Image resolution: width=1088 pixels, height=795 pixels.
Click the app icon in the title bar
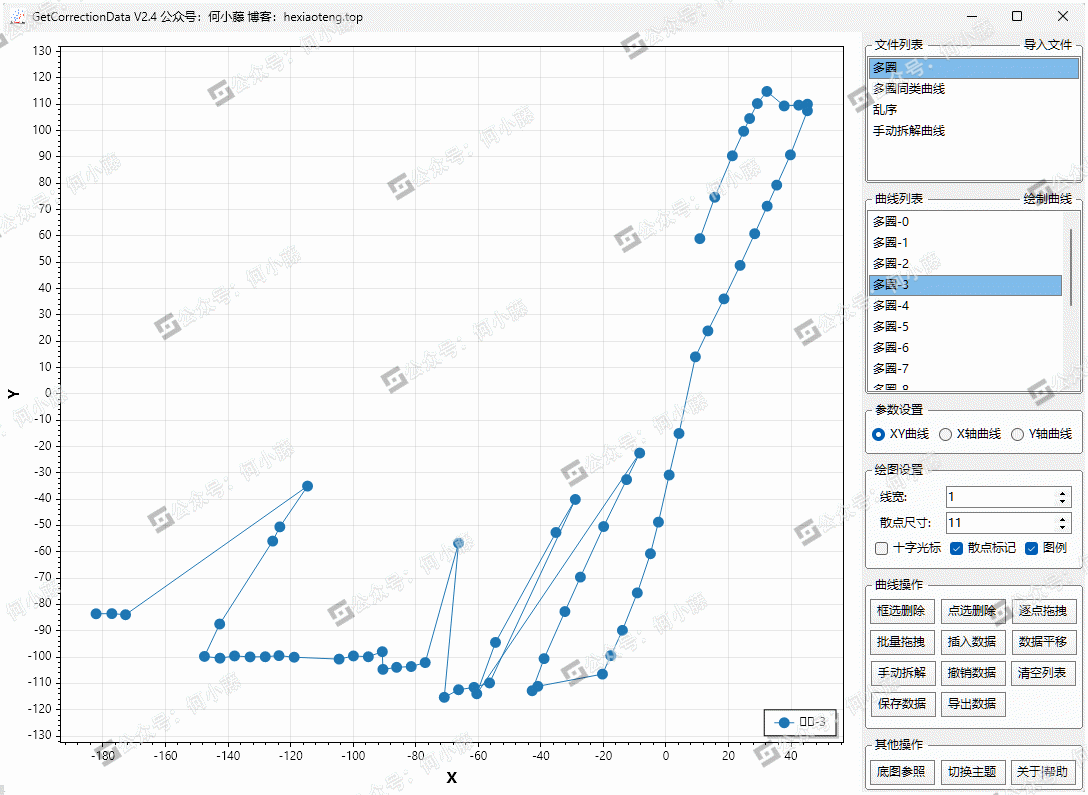point(17,17)
